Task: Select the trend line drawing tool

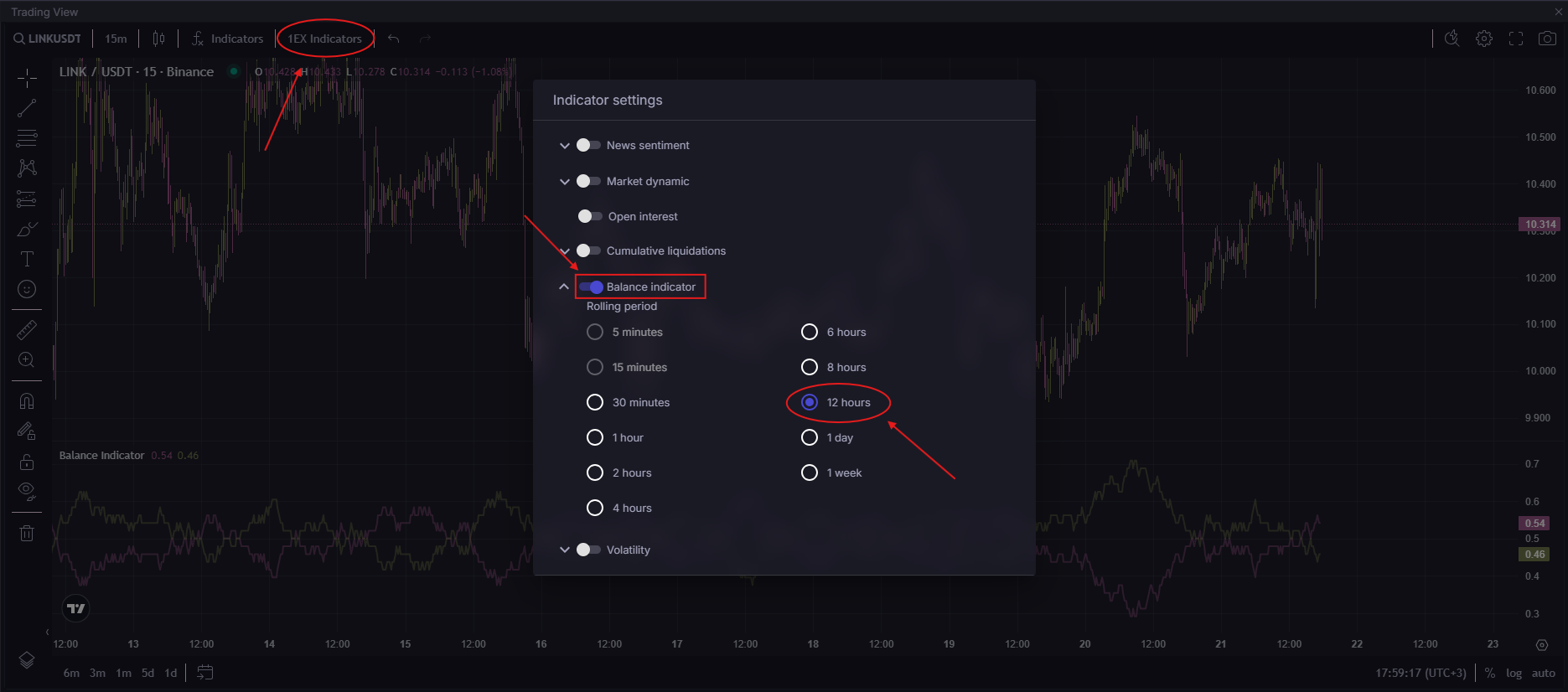Action: tap(27, 108)
